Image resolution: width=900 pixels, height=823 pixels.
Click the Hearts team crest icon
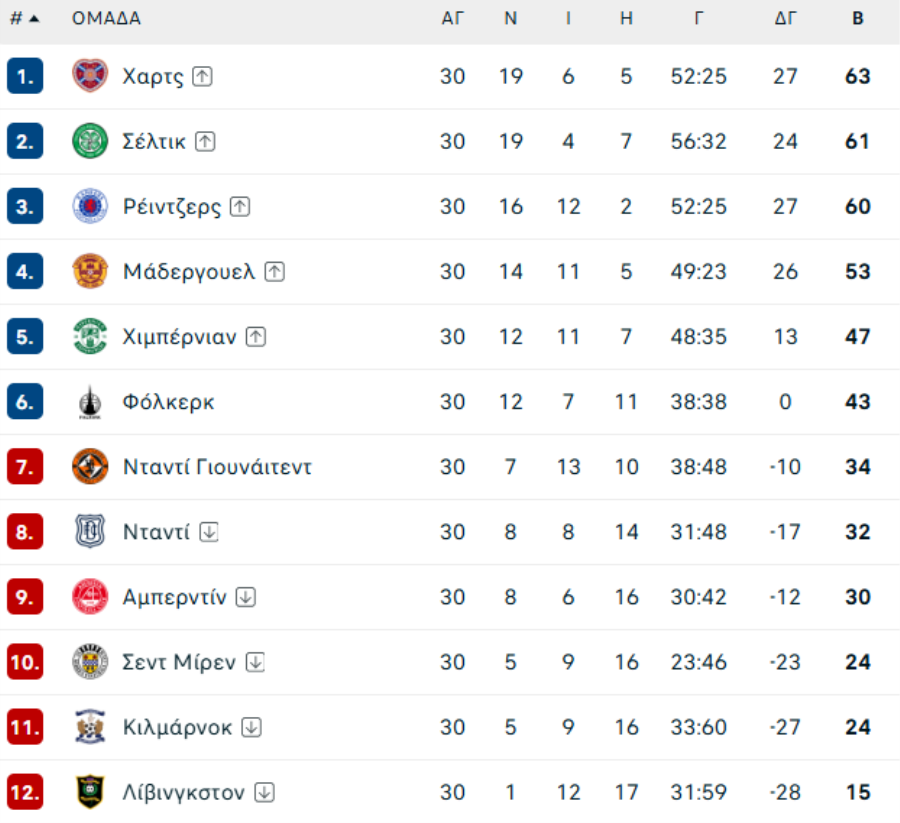[90, 76]
